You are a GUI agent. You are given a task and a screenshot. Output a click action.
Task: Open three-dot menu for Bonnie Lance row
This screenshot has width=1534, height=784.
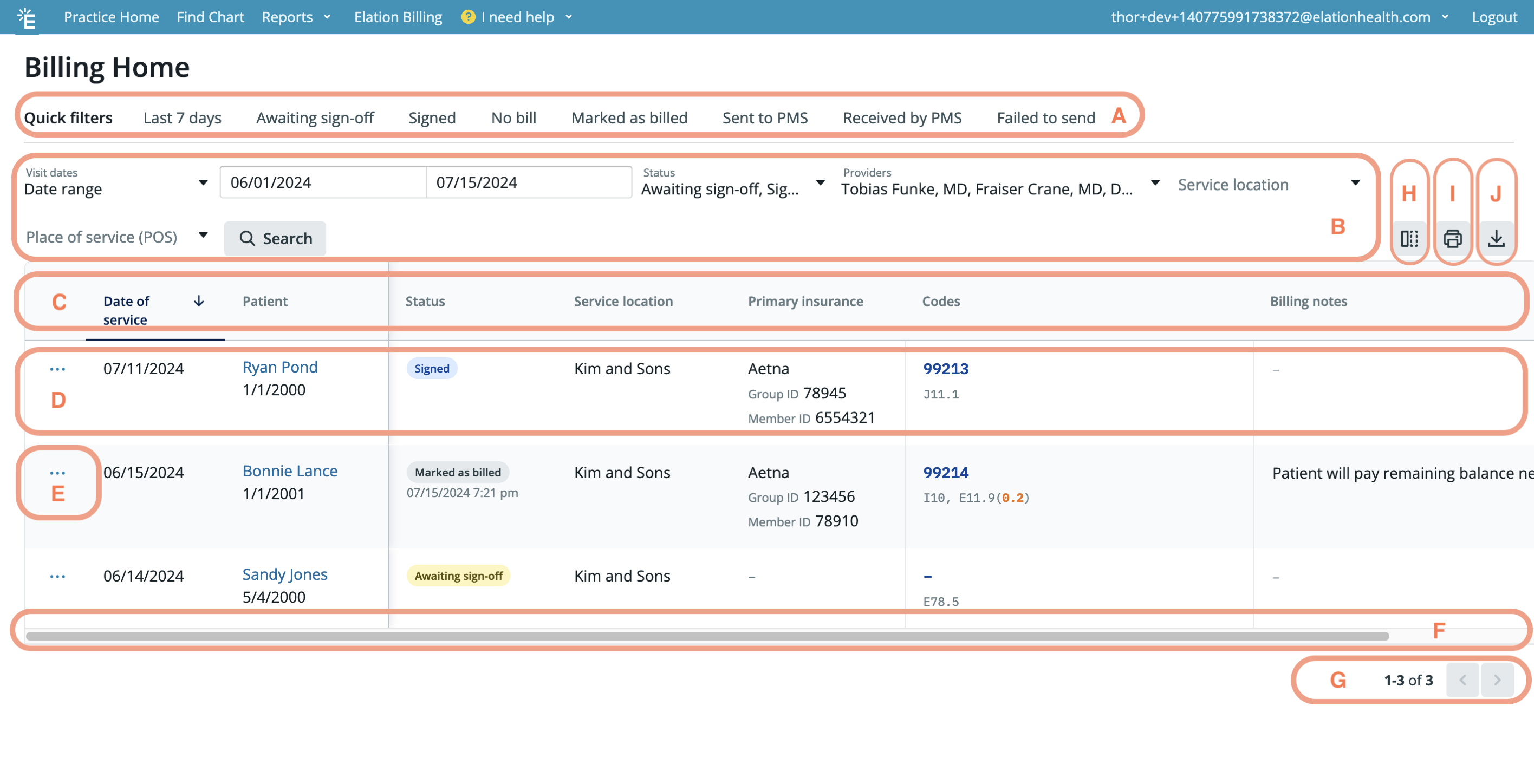(x=57, y=473)
